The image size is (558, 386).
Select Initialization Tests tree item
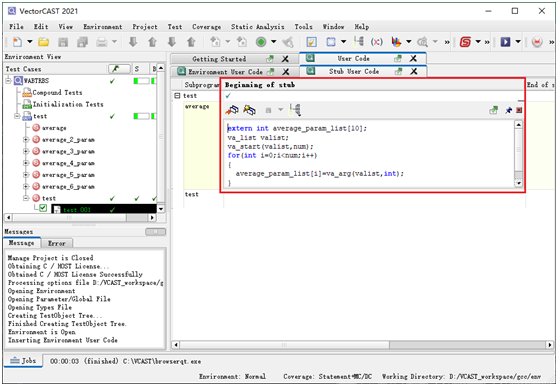tap(68, 104)
